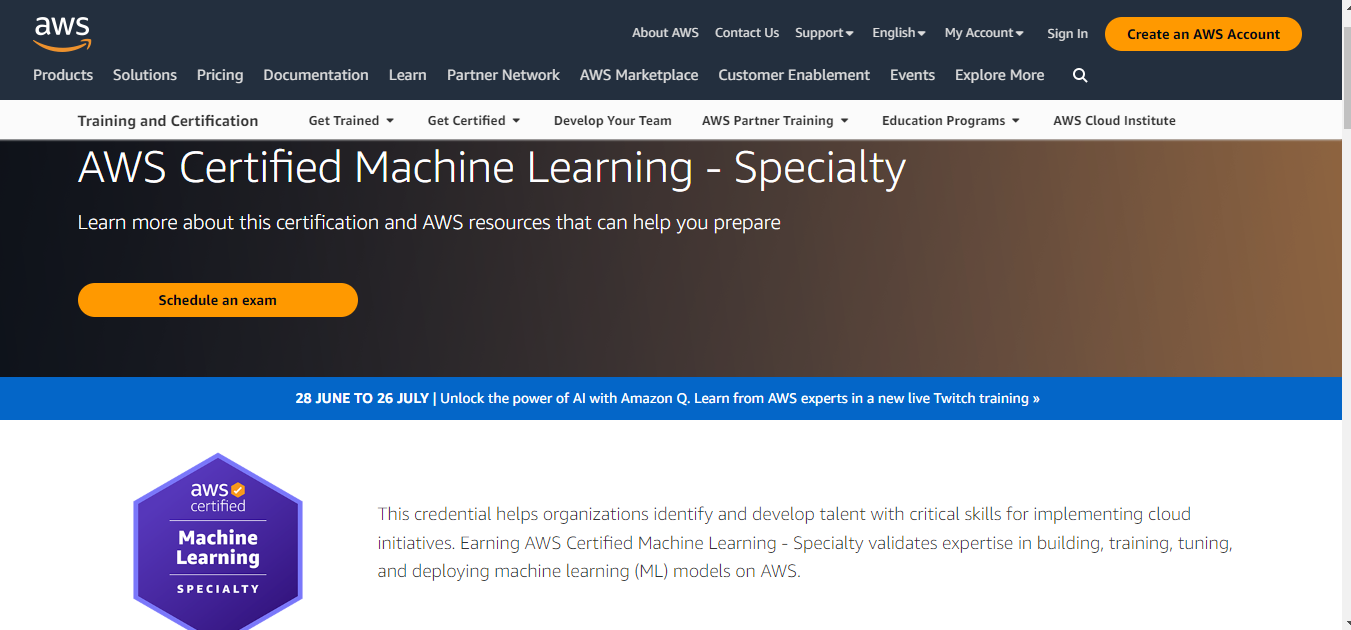Go to AWS Marketplace

point(639,75)
